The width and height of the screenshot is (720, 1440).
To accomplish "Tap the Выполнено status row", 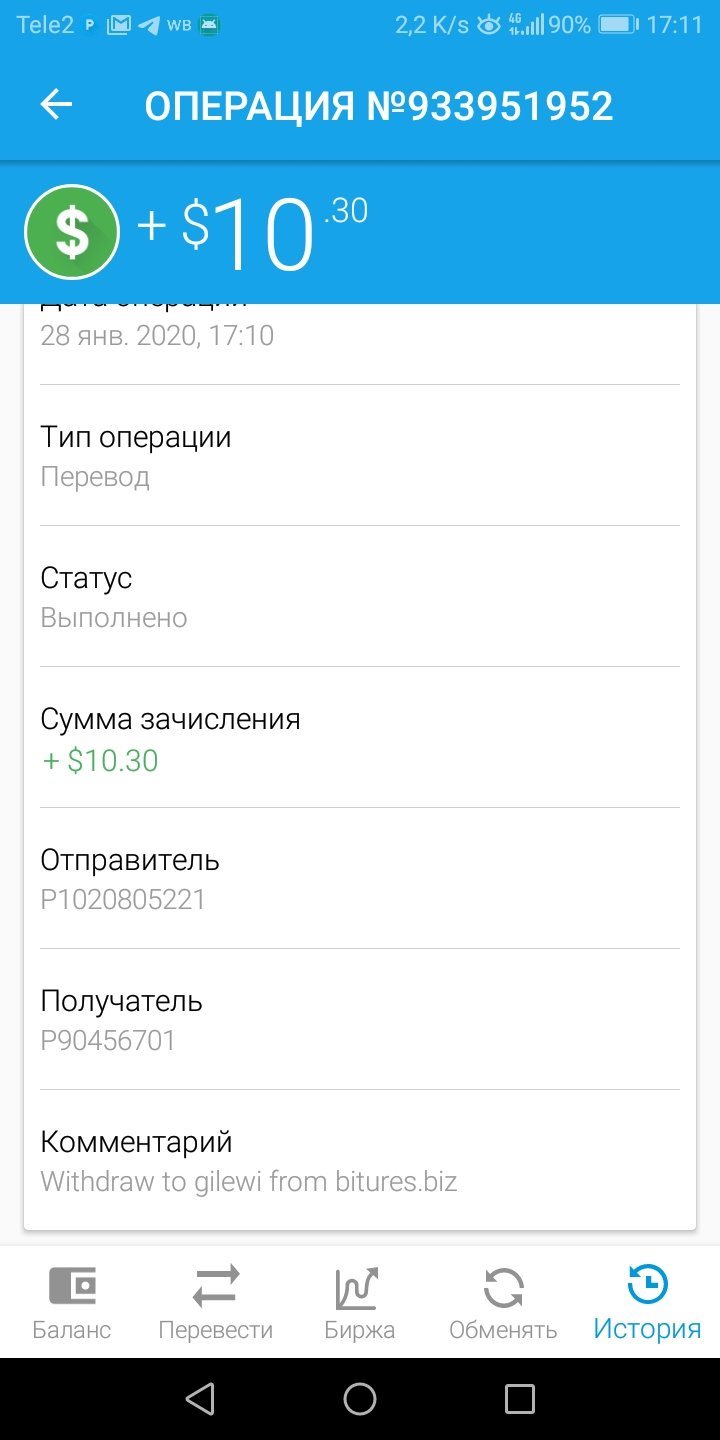I will click(x=360, y=596).
